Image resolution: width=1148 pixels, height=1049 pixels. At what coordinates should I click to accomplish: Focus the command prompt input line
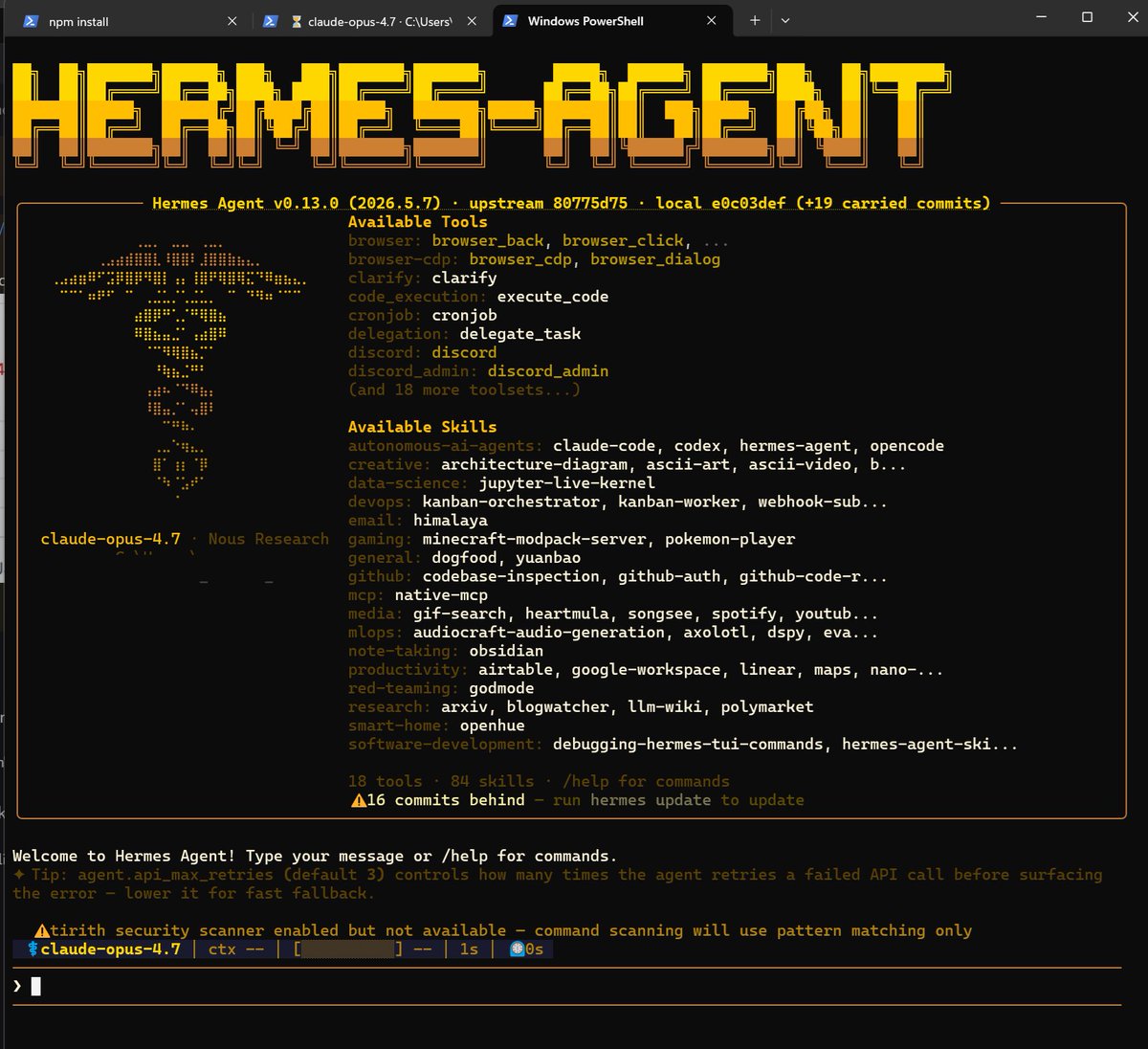tap(566, 986)
